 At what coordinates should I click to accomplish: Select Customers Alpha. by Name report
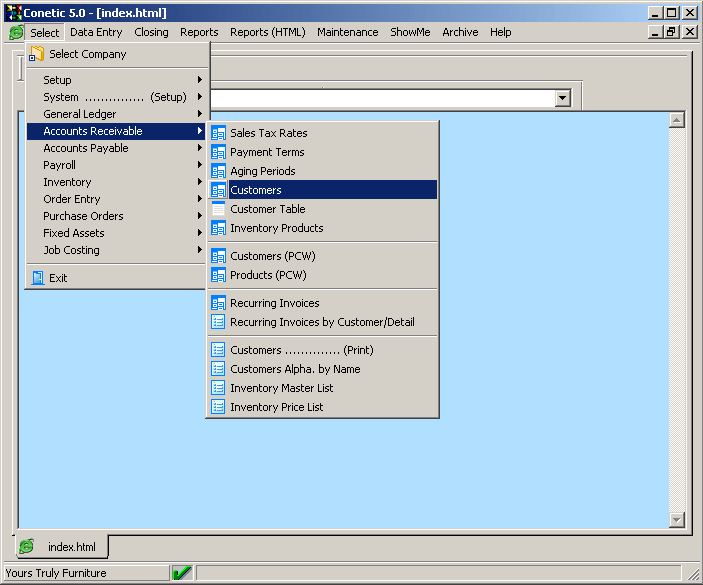click(295, 369)
